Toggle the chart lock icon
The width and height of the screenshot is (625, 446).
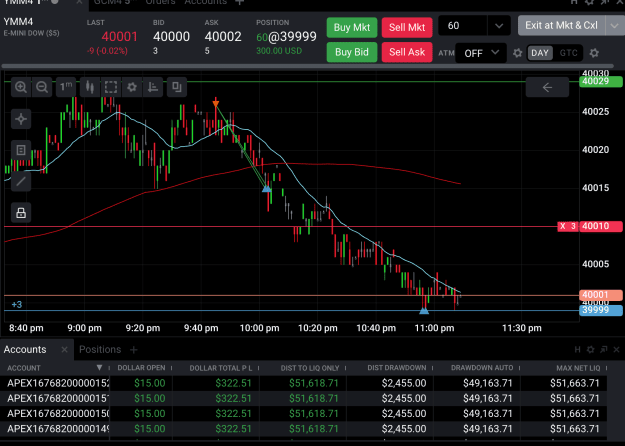coord(21,213)
